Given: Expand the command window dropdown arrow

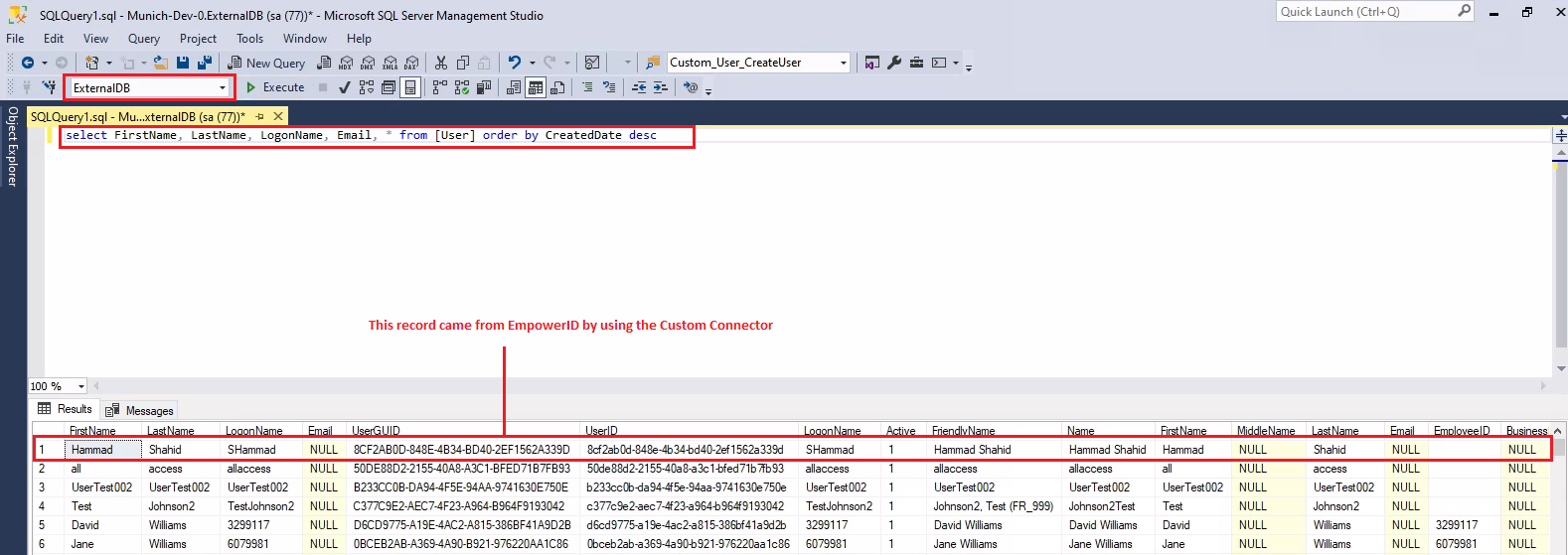Looking at the screenshot, I should tap(956, 63).
